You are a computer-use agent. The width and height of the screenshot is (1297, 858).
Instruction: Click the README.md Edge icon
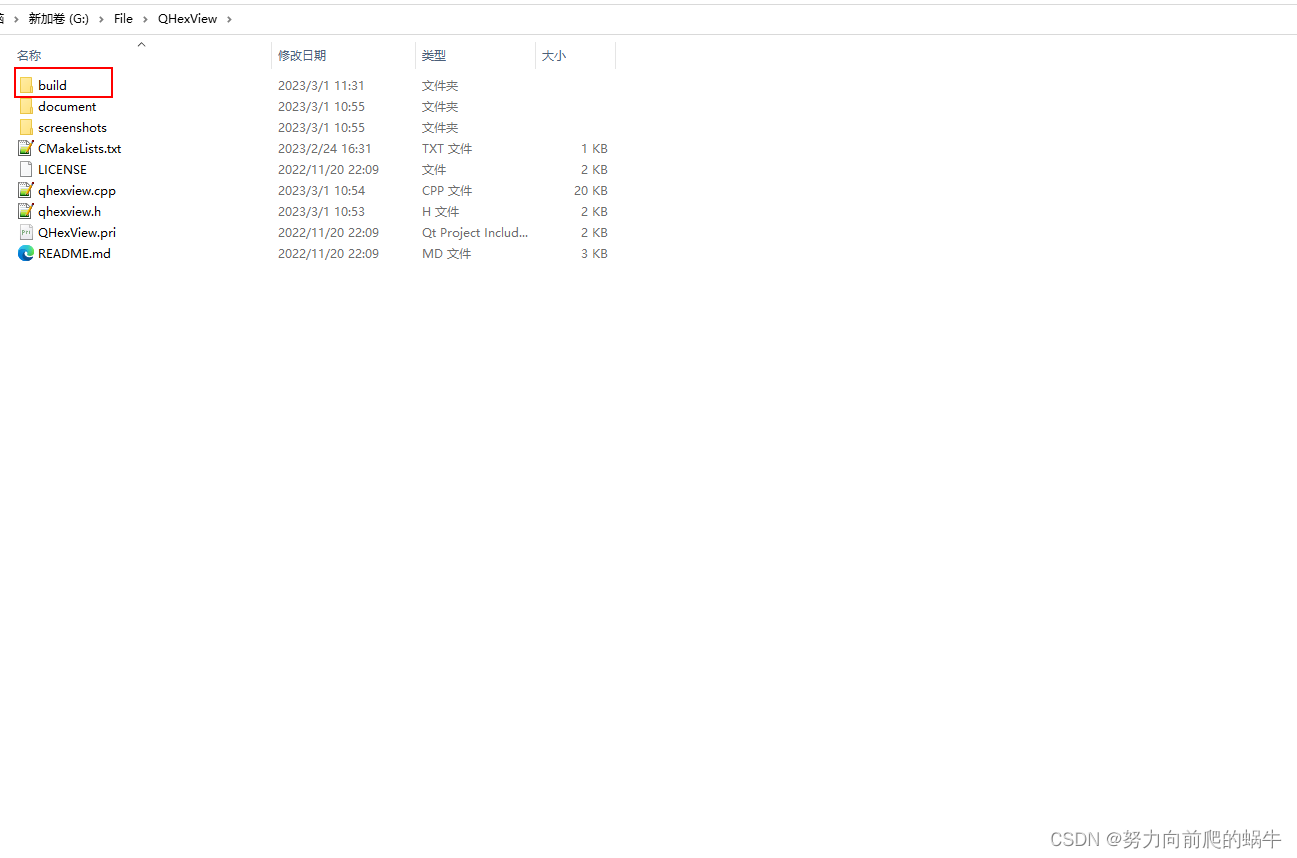(x=26, y=253)
